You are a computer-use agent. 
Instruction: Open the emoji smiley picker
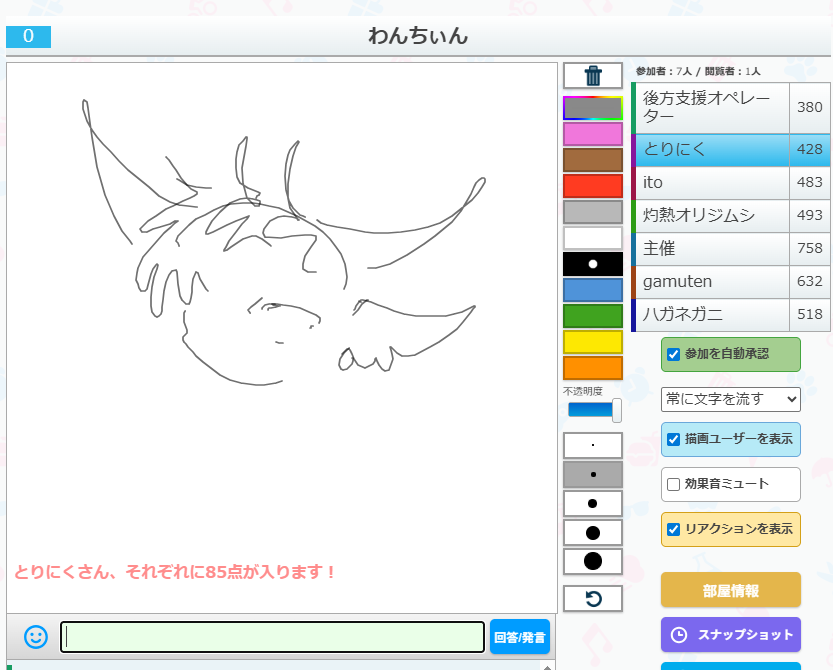pyautogui.click(x=36, y=636)
